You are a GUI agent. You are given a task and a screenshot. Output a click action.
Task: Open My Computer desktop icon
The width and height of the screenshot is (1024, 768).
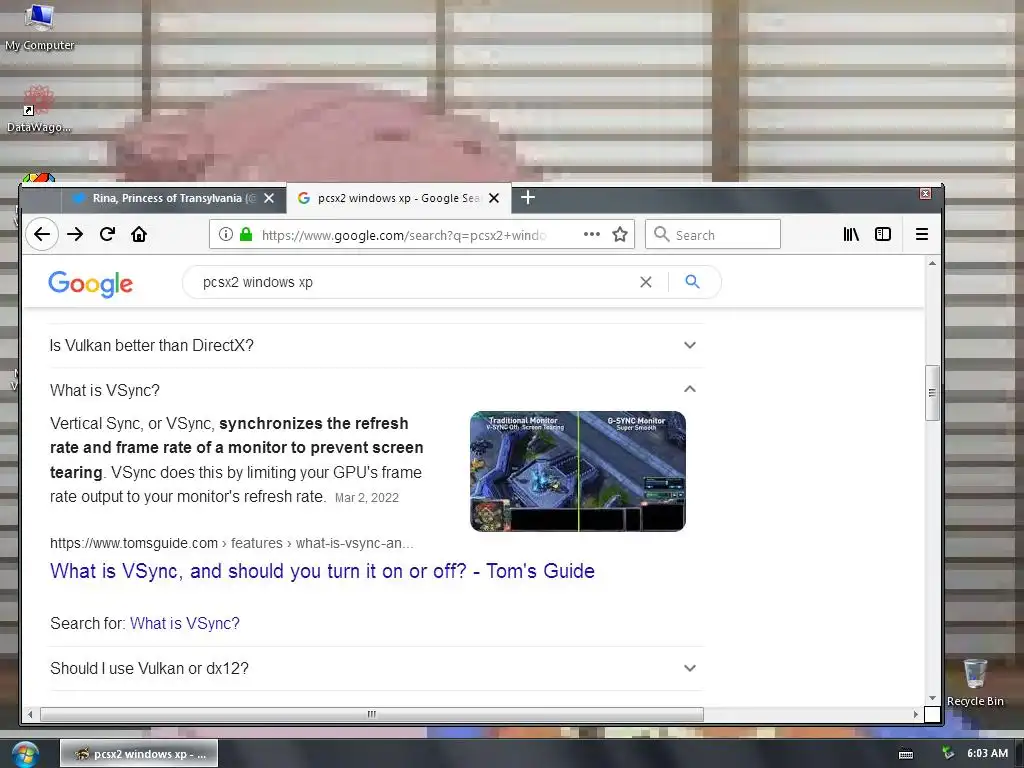coord(39,27)
